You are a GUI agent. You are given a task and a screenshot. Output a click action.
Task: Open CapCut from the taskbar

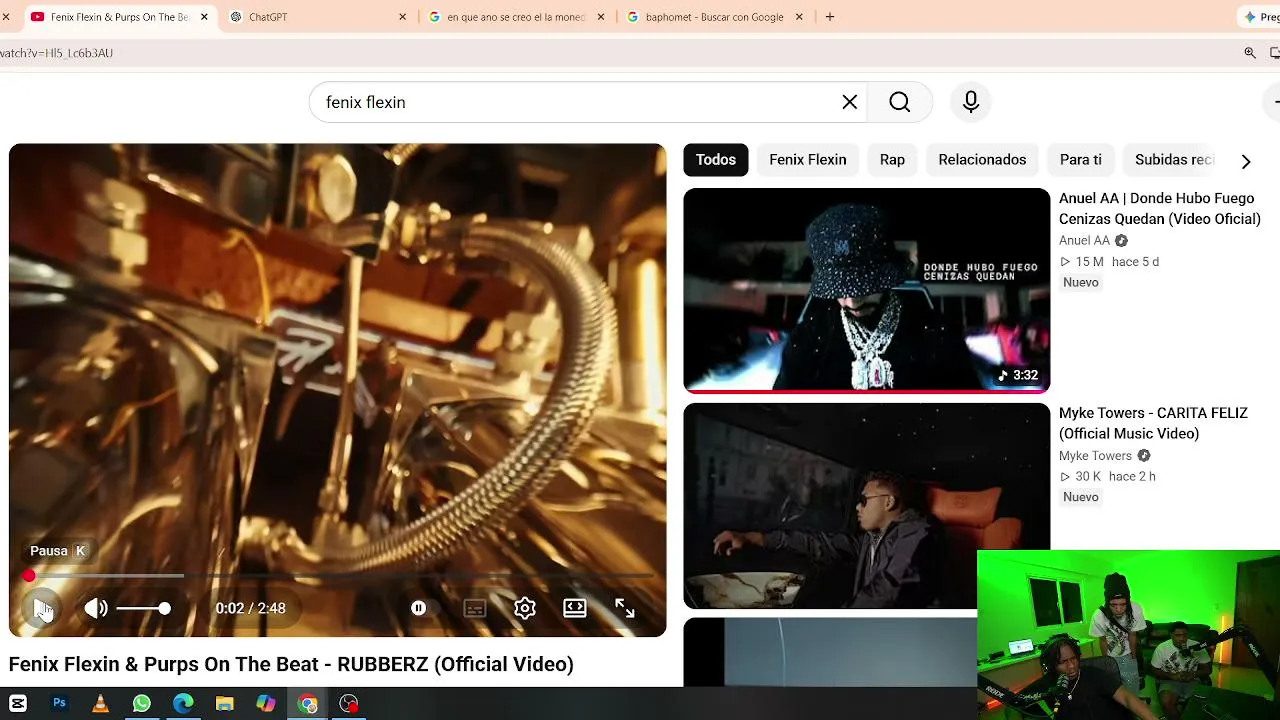click(18, 704)
